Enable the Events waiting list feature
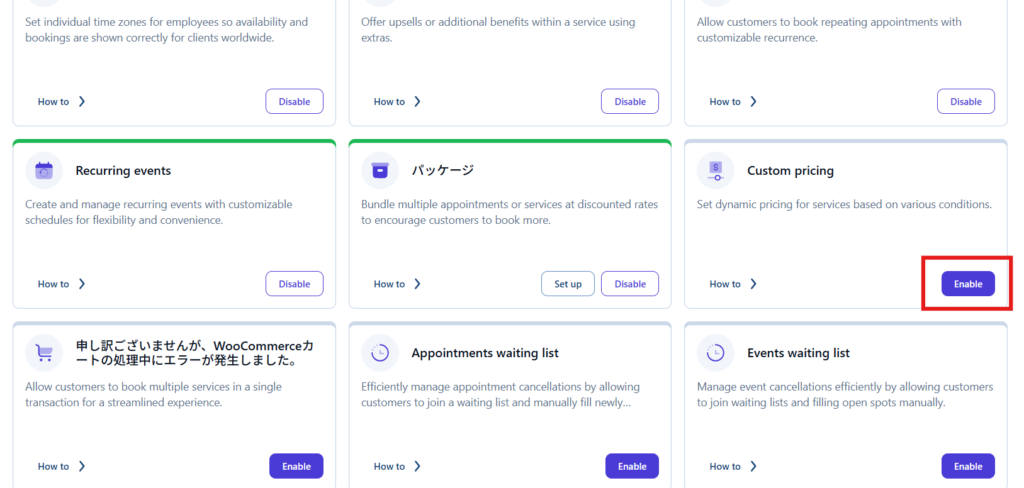The width and height of the screenshot is (1024, 488). coord(967,466)
